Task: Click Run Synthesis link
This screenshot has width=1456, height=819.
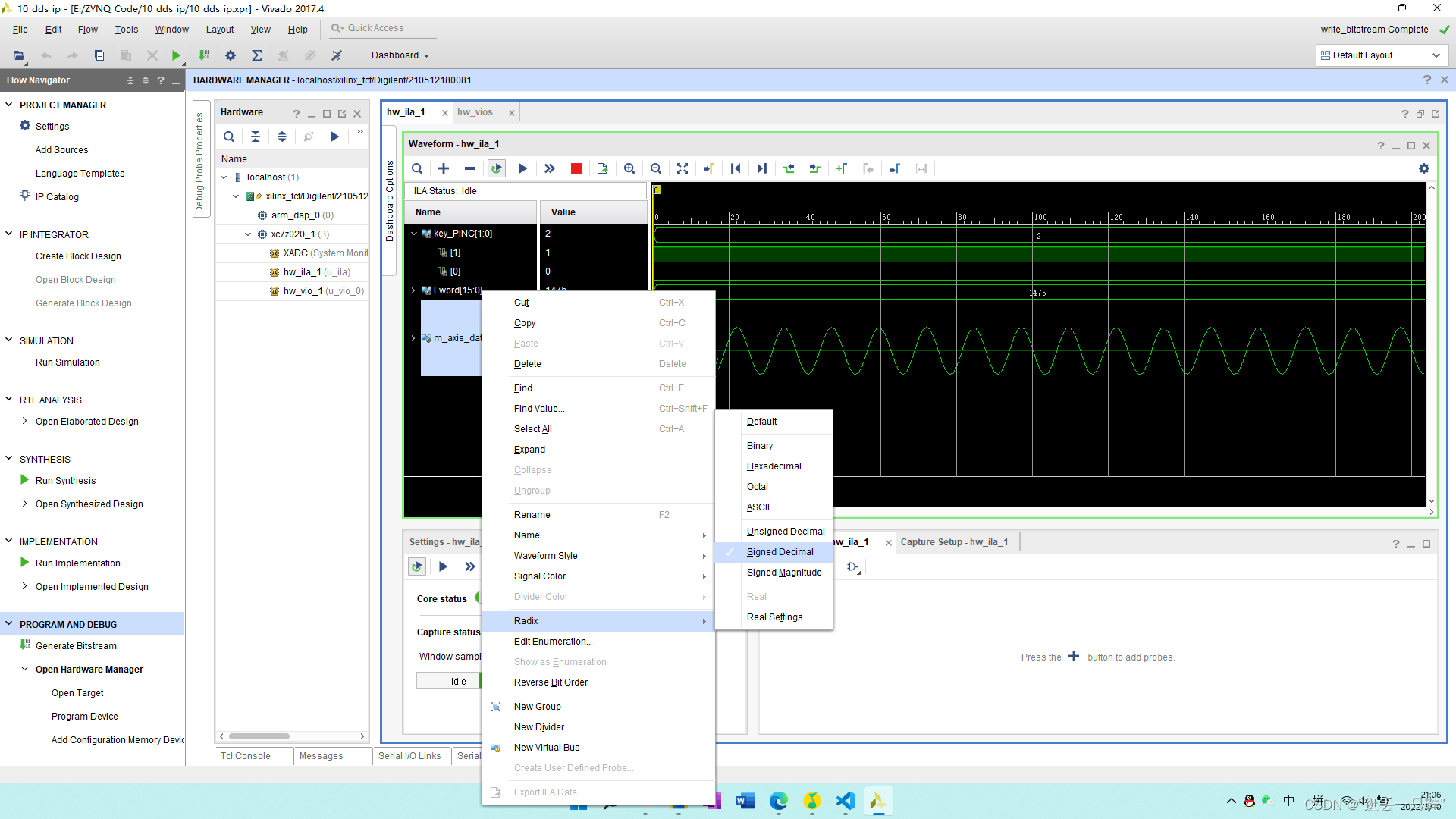Action: (x=65, y=481)
